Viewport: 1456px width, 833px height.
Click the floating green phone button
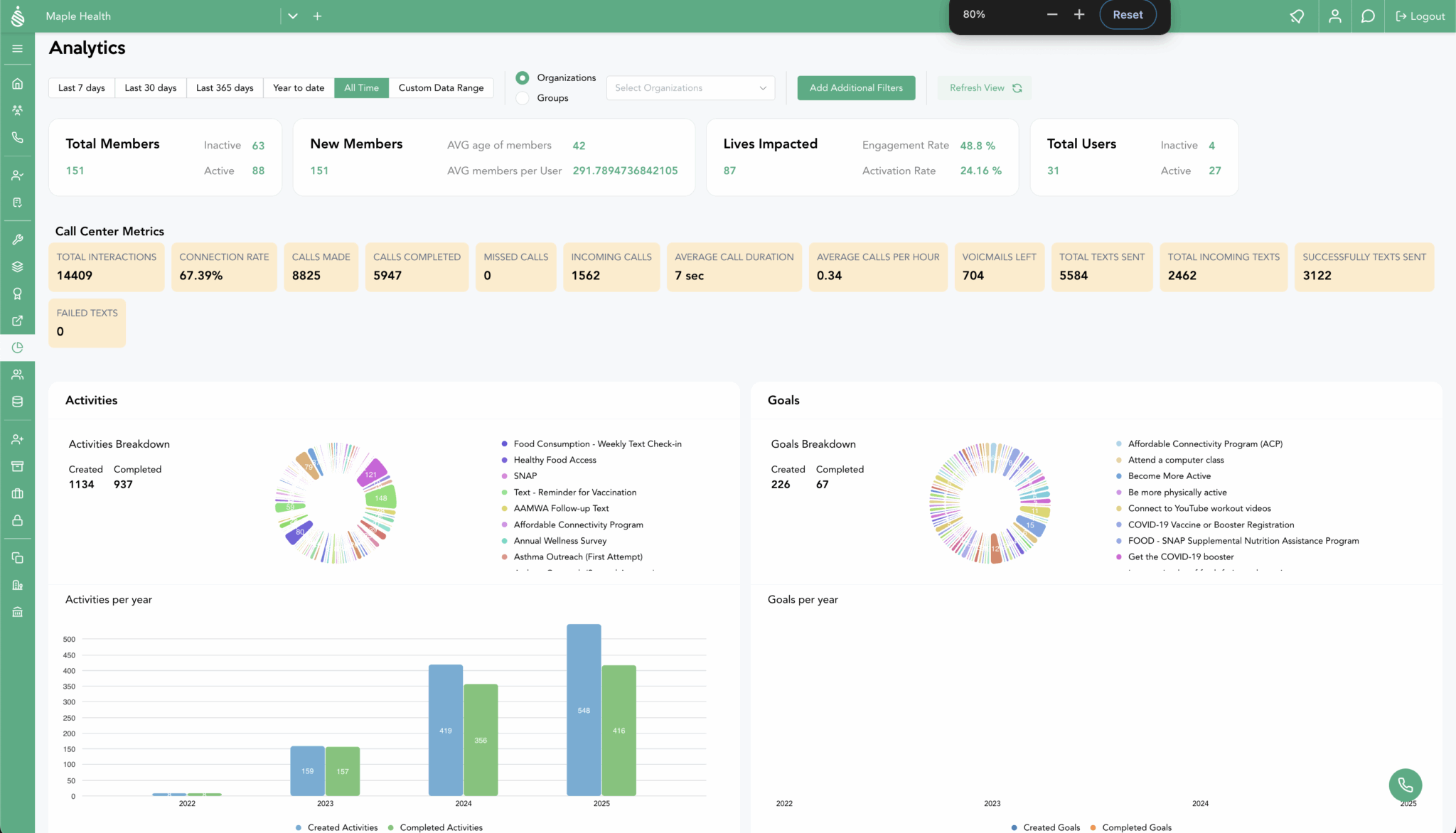[x=1405, y=785]
